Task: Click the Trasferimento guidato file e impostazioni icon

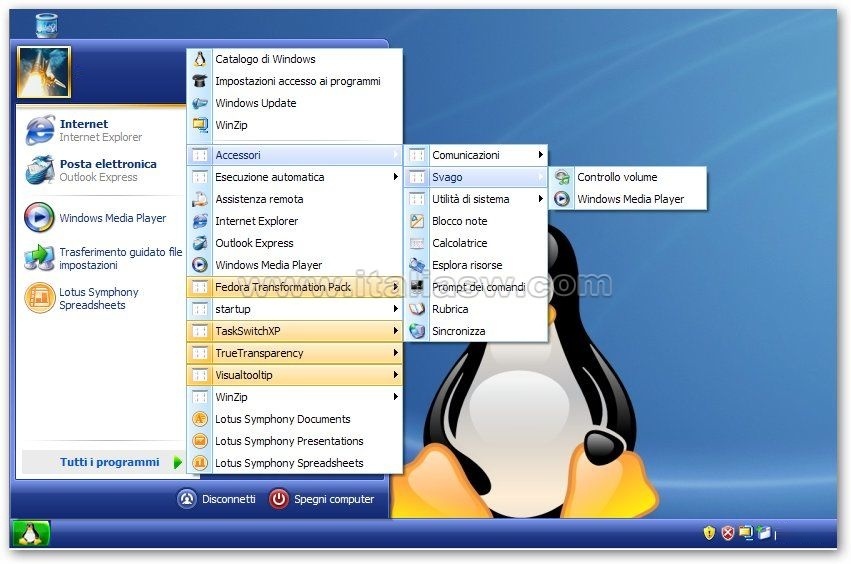Action: (x=39, y=258)
